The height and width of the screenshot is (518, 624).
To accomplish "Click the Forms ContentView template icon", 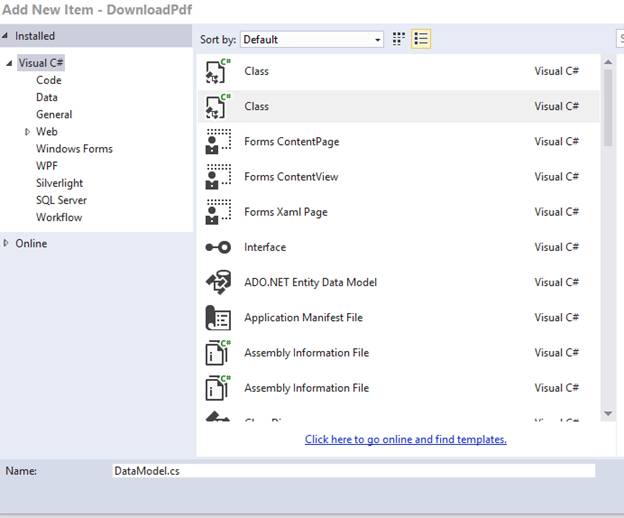I will click(217, 177).
